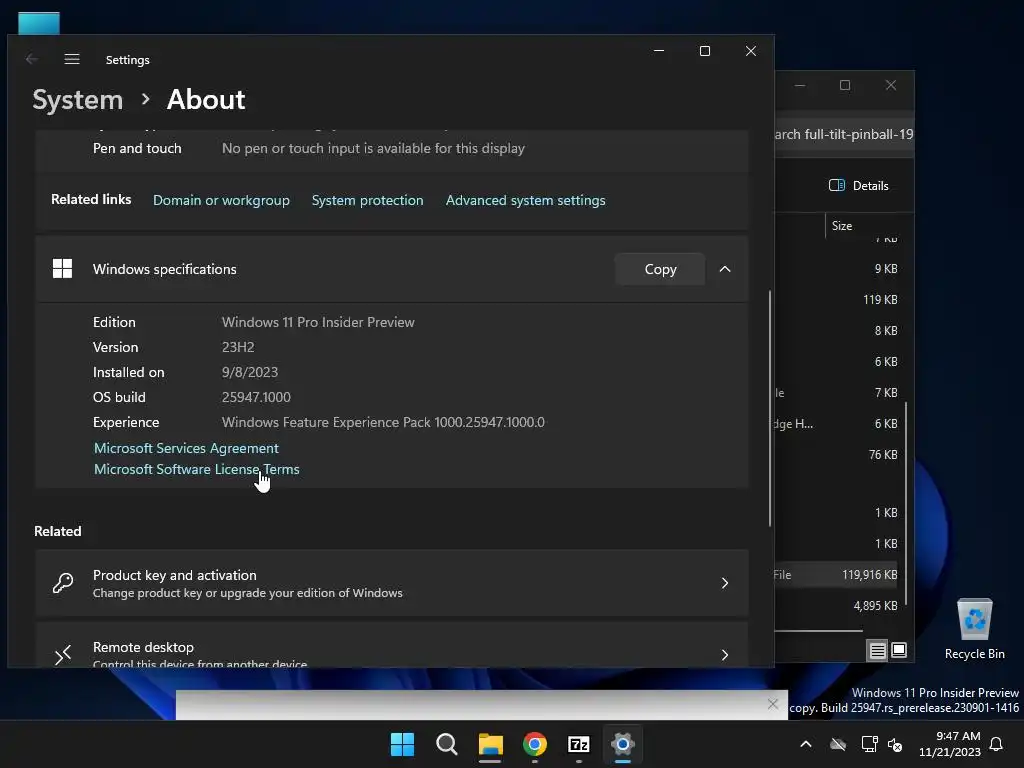Close the gray banner with its X
This screenshot has width=1024, height=768.
click(773, 704)
